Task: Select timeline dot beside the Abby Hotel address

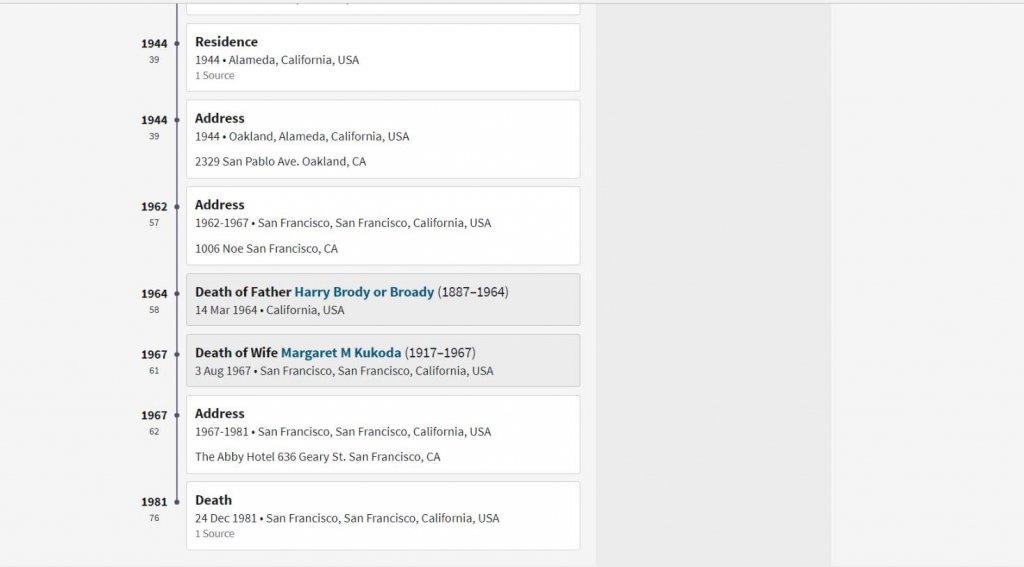Action: click(177, 415)
